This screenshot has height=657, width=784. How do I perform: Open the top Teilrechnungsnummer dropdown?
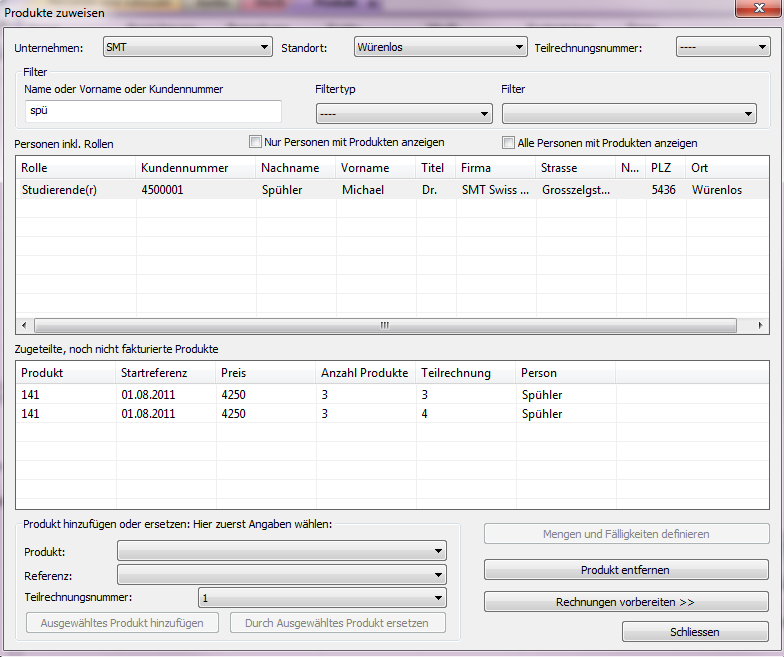point(722,47)
